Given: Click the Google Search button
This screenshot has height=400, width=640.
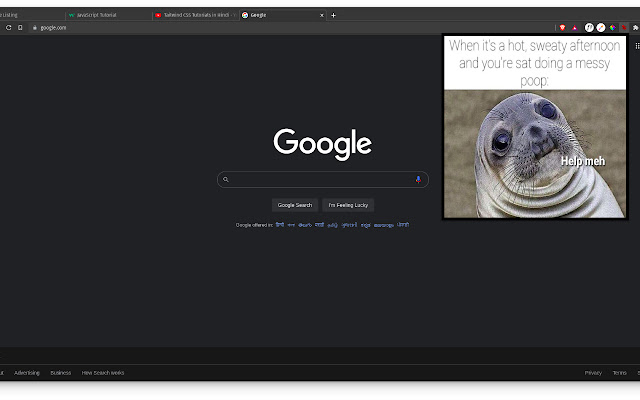Looking at the screenshot, I should tap(295, 205).
